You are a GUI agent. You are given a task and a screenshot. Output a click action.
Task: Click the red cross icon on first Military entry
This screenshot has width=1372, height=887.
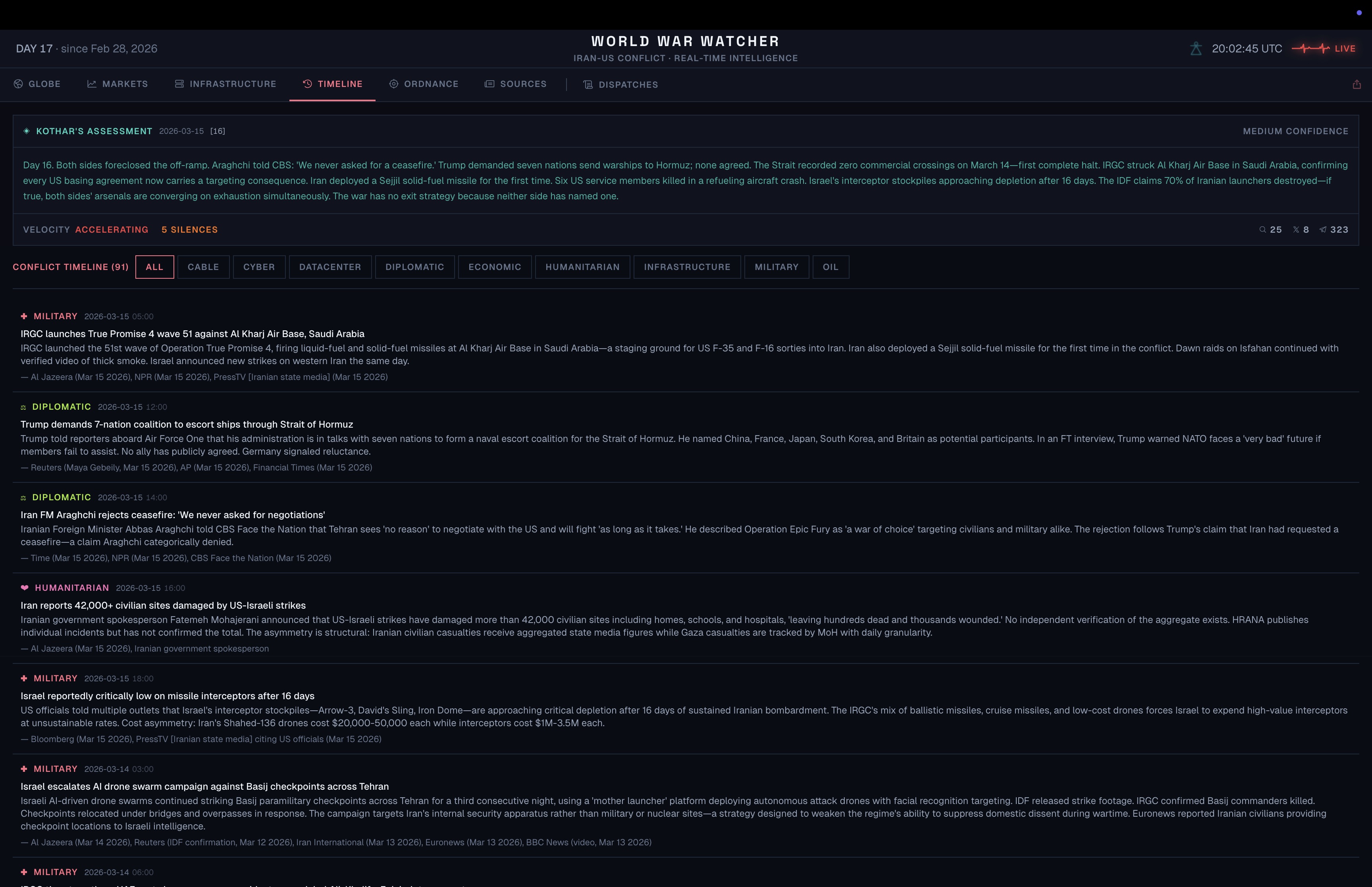24,316
